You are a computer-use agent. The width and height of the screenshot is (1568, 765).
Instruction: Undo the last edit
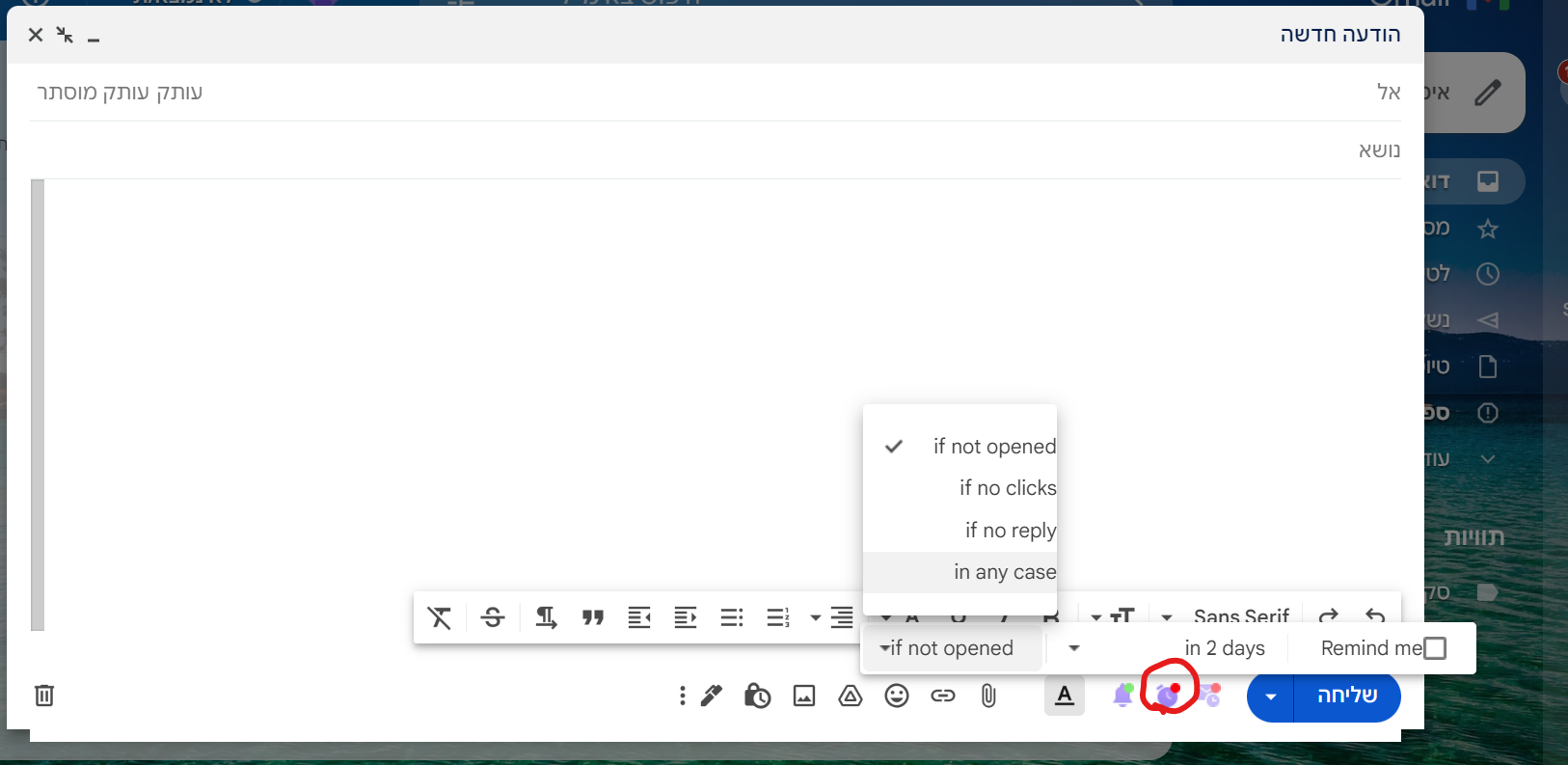pyautogui.click(x=1375, y=615)
